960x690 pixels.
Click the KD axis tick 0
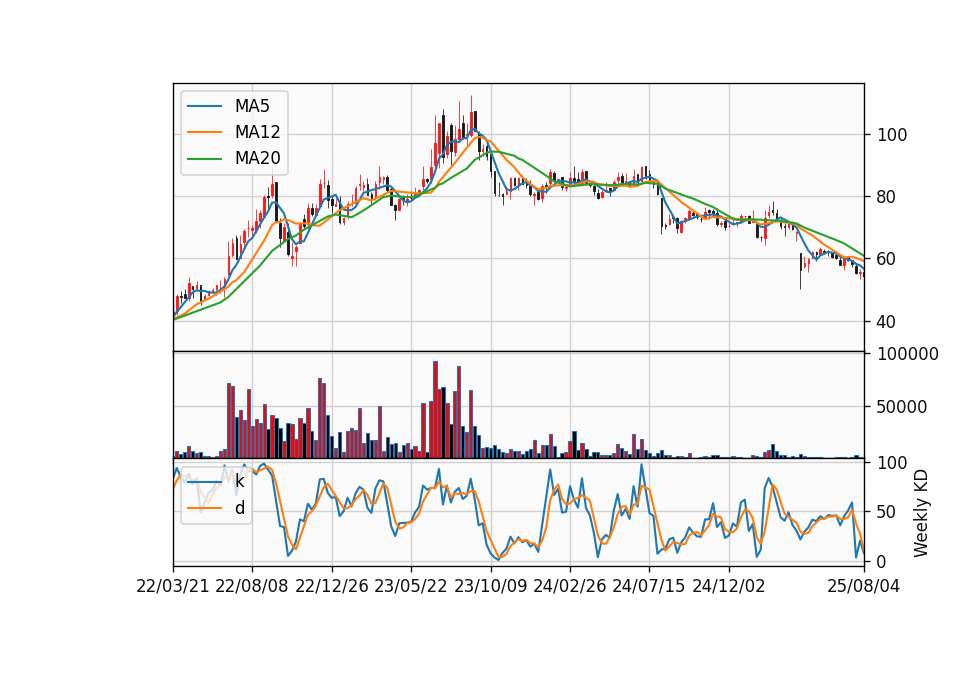click(882, 561)
